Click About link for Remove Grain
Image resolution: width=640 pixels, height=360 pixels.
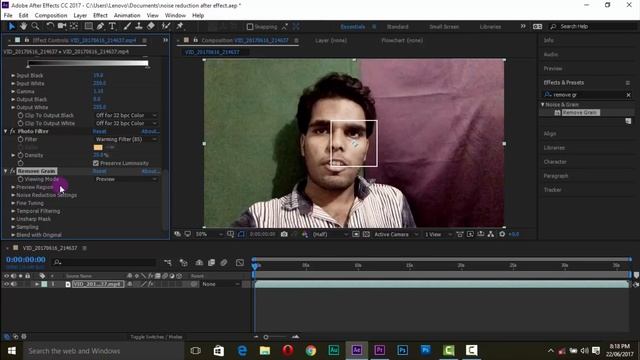150,171
